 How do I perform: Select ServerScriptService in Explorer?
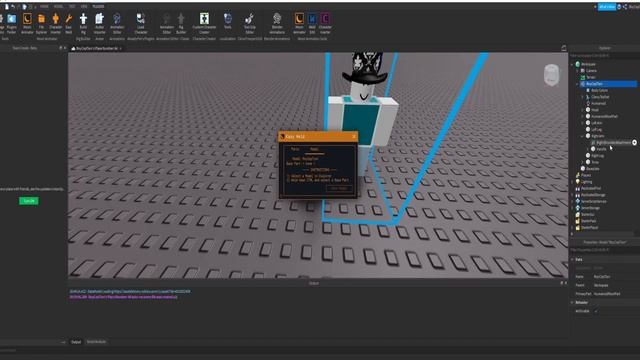593,201
